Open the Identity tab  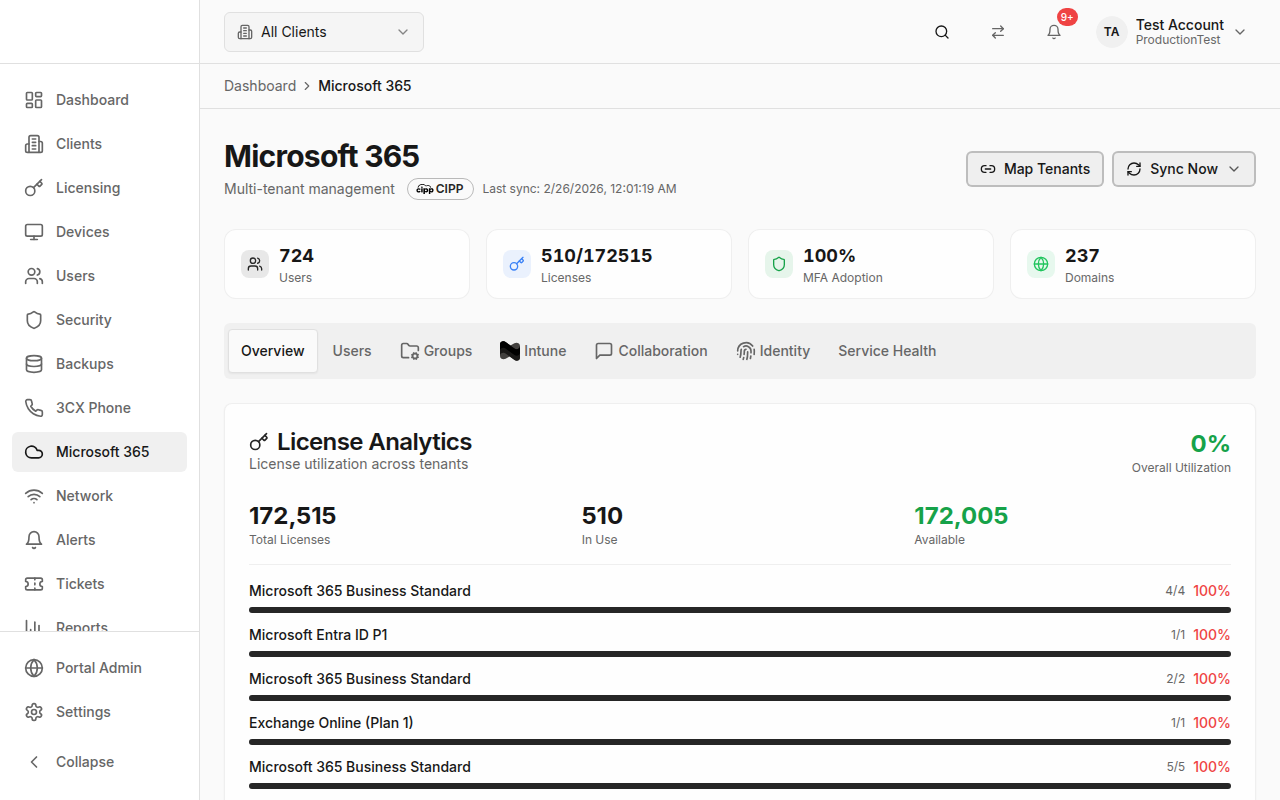click(773, 351)
